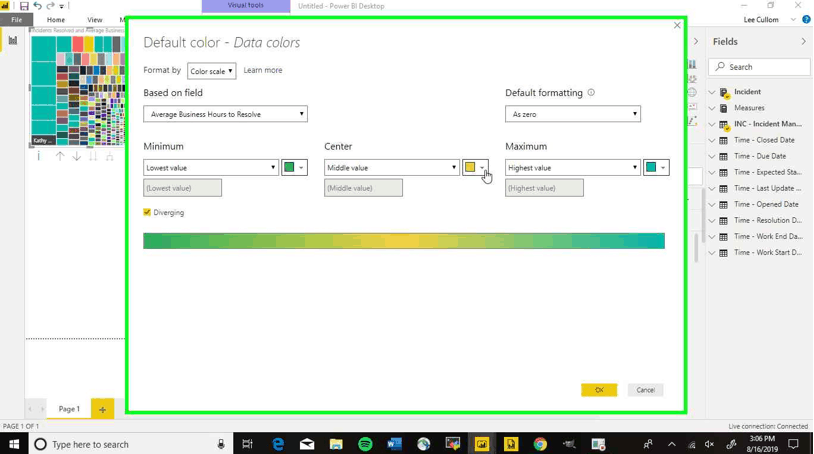Open the Maximum Highest value dropdown
Image resolution: width=814 pixels, height=454 pixels.
(573, 168)
